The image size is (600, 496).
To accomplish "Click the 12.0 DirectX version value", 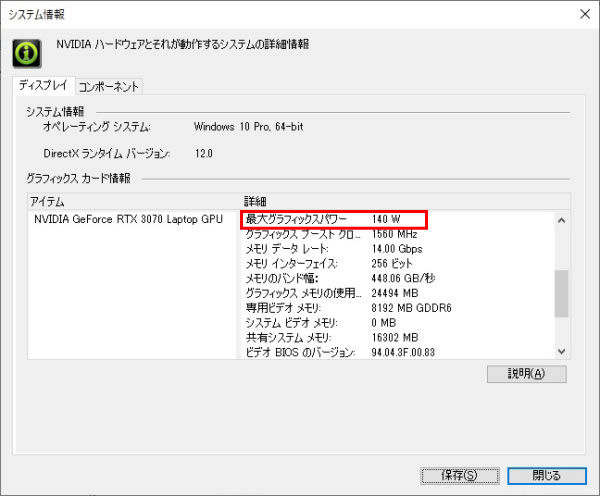I will click(x=204, y=153).
